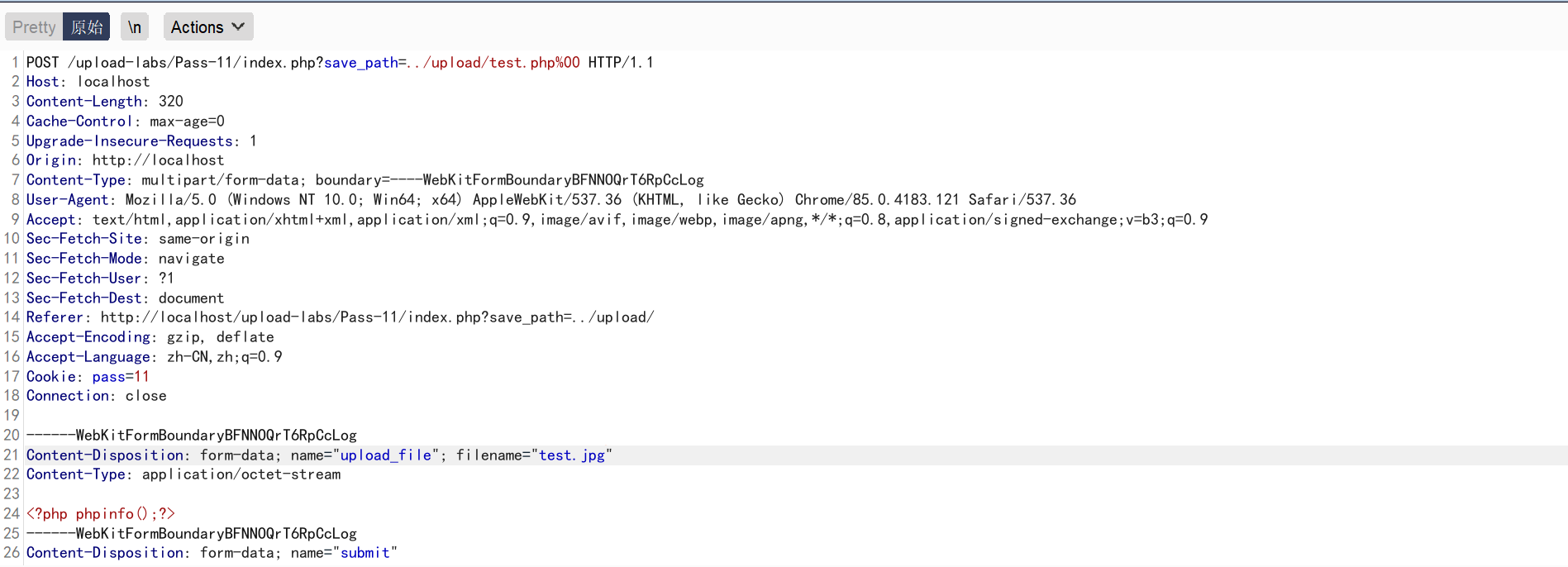Viewport: 1568px width, 567px height.
Task: Click the Cache-Control header line
Action: pos(125,121)
